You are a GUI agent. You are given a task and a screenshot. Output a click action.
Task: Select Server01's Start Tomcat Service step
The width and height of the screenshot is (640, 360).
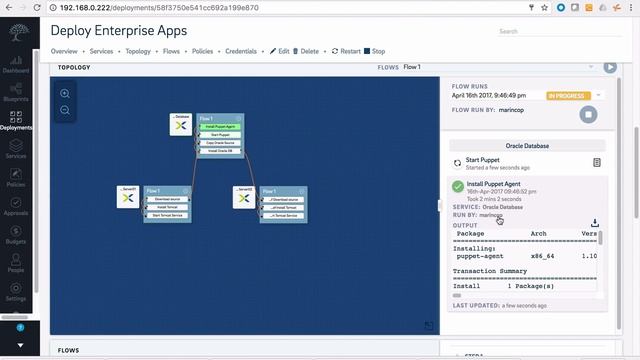pos(167,215)
